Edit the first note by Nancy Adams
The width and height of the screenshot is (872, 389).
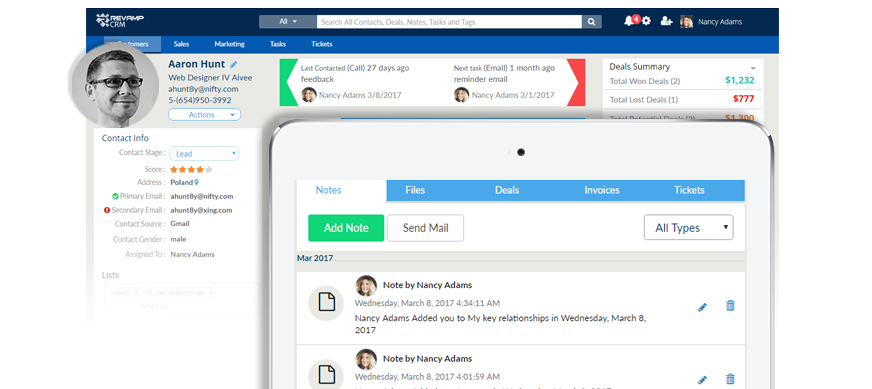point(702,307)
